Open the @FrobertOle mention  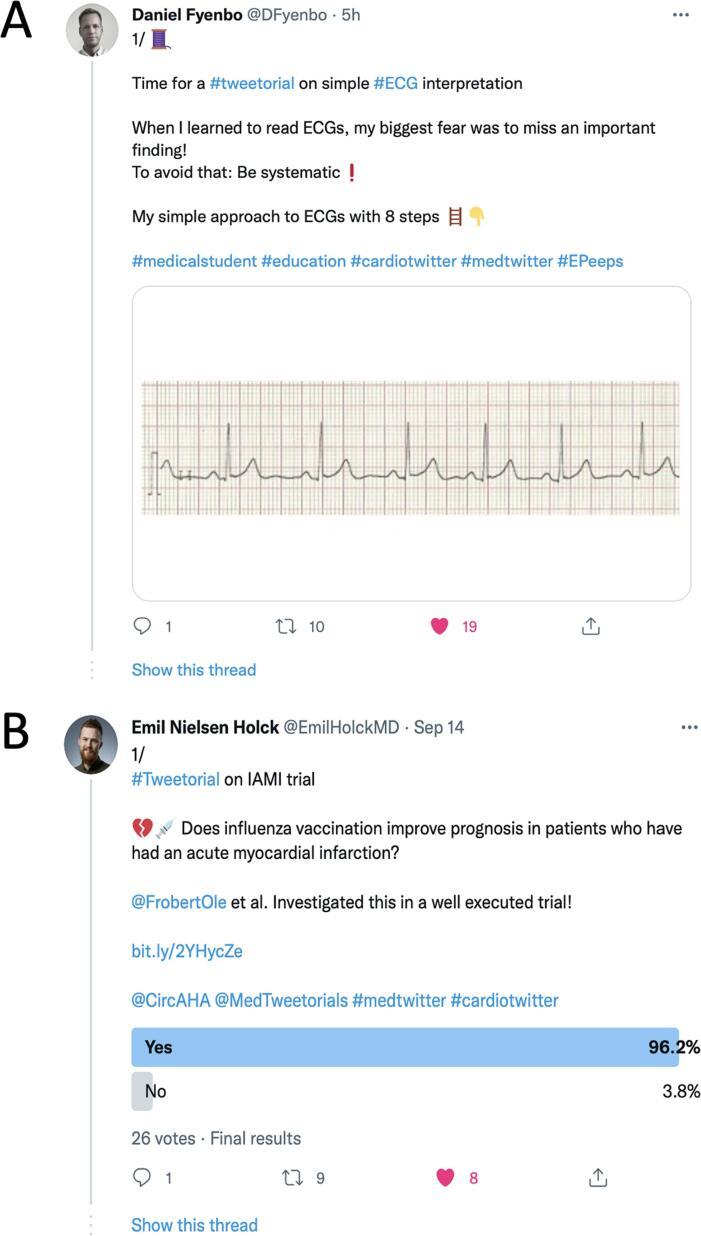179,902
